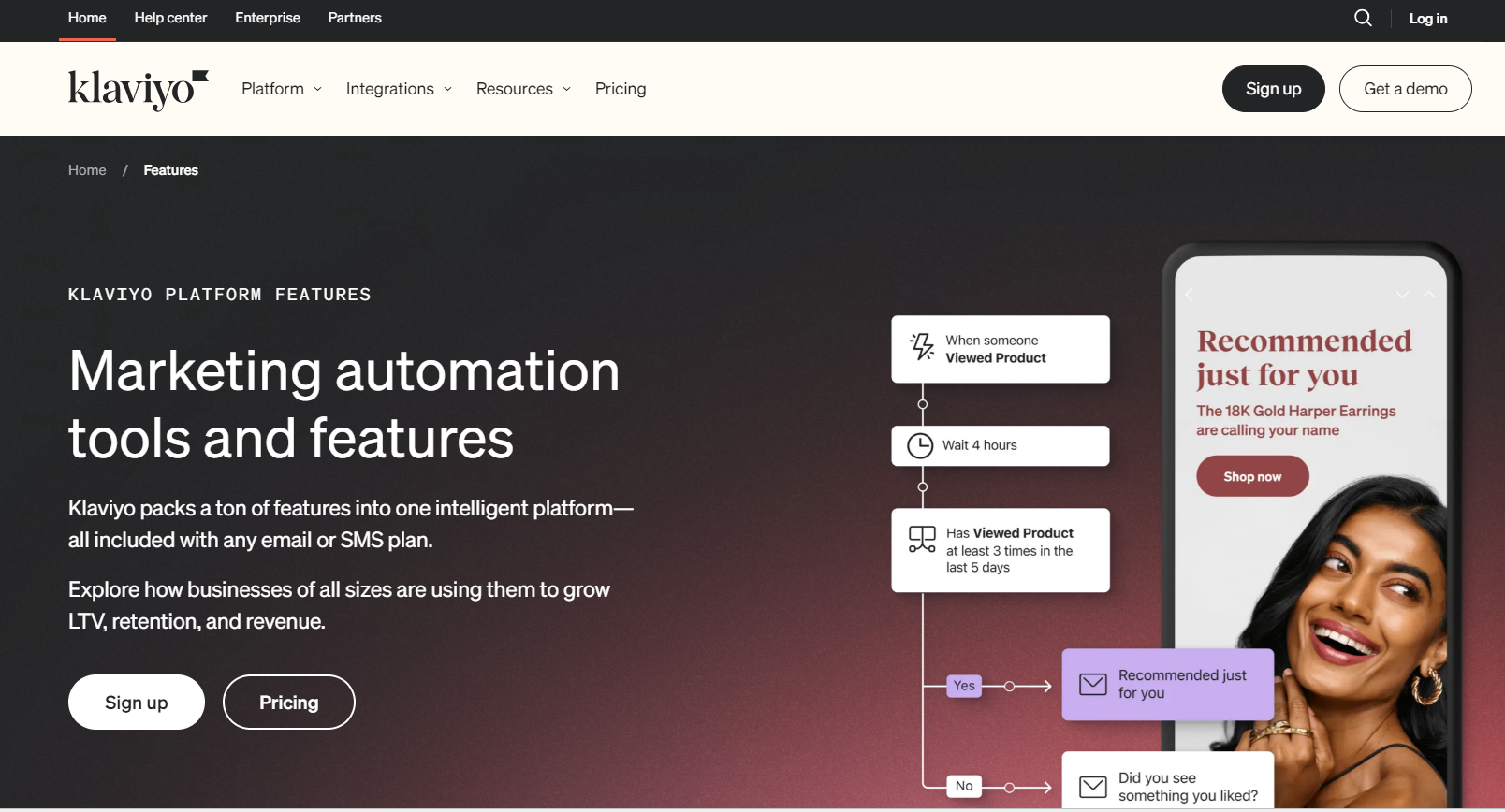
Task: Click the purple Recommended just for you text
Action: pyautogui.click(x=1182, y=684)
